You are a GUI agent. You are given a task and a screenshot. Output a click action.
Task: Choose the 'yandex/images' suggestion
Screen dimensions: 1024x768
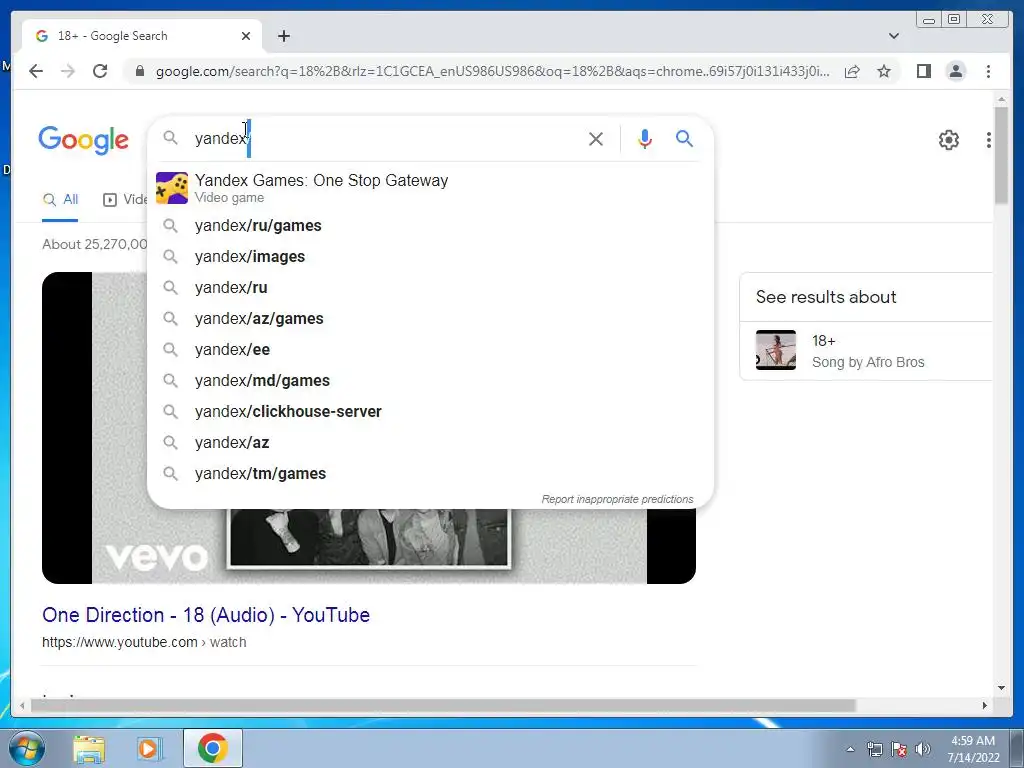[x=430, y=257]
